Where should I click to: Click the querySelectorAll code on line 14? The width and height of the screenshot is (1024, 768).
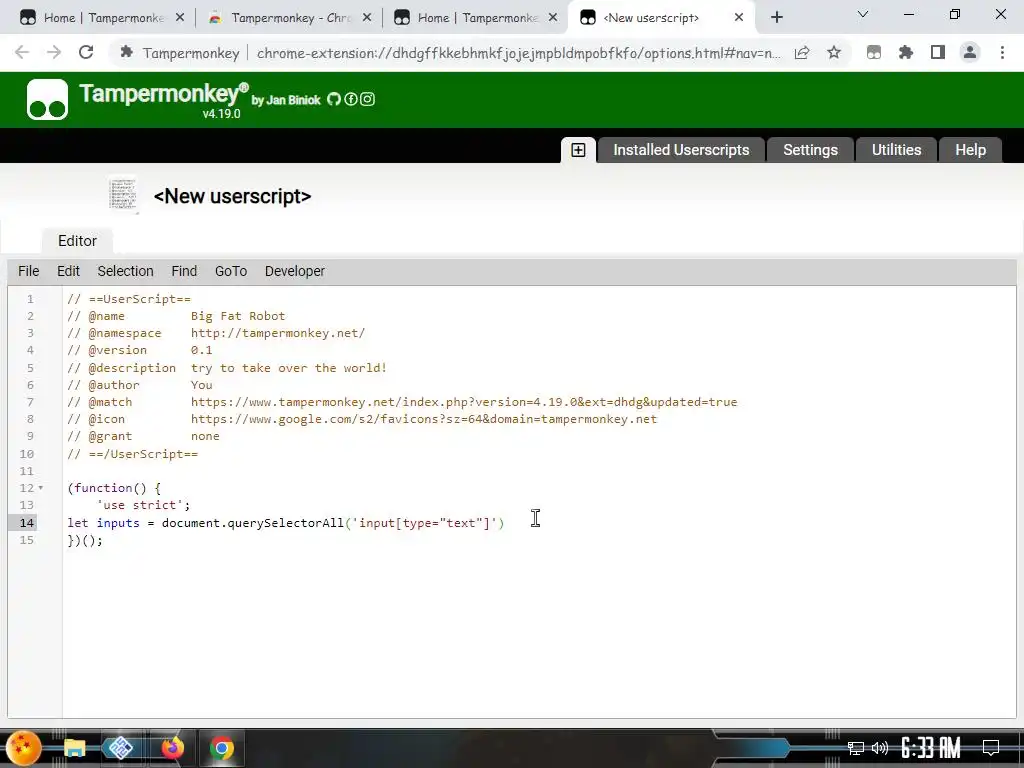coord(285,523)
